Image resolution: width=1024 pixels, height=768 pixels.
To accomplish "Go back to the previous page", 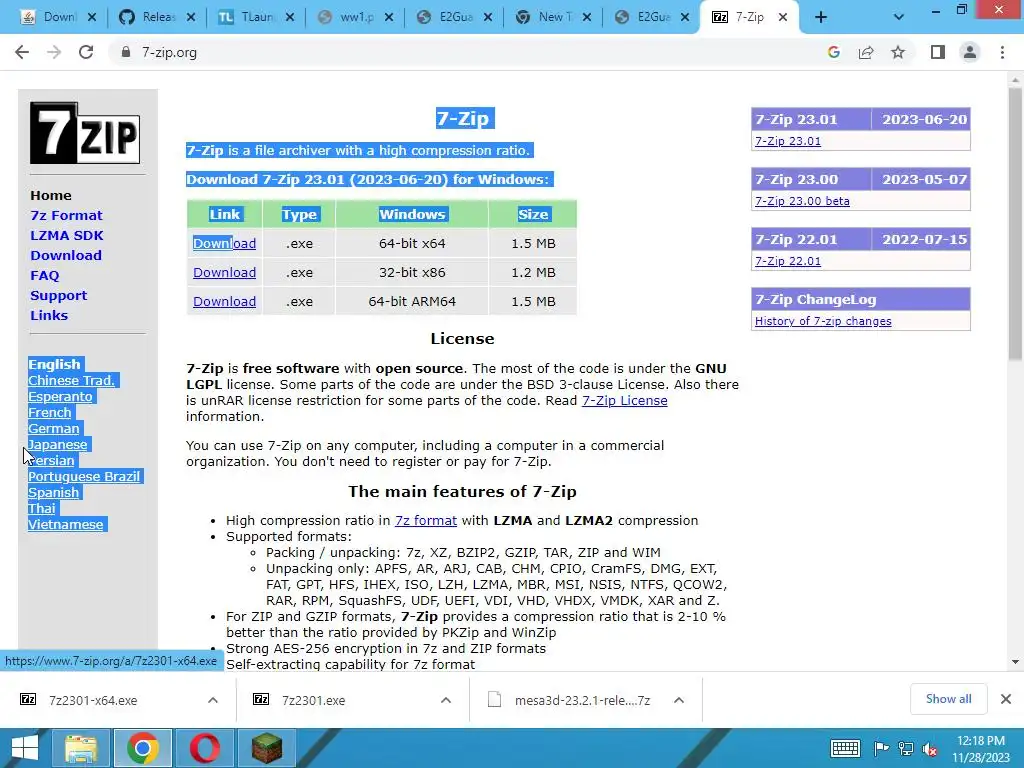I will [22, 52].
